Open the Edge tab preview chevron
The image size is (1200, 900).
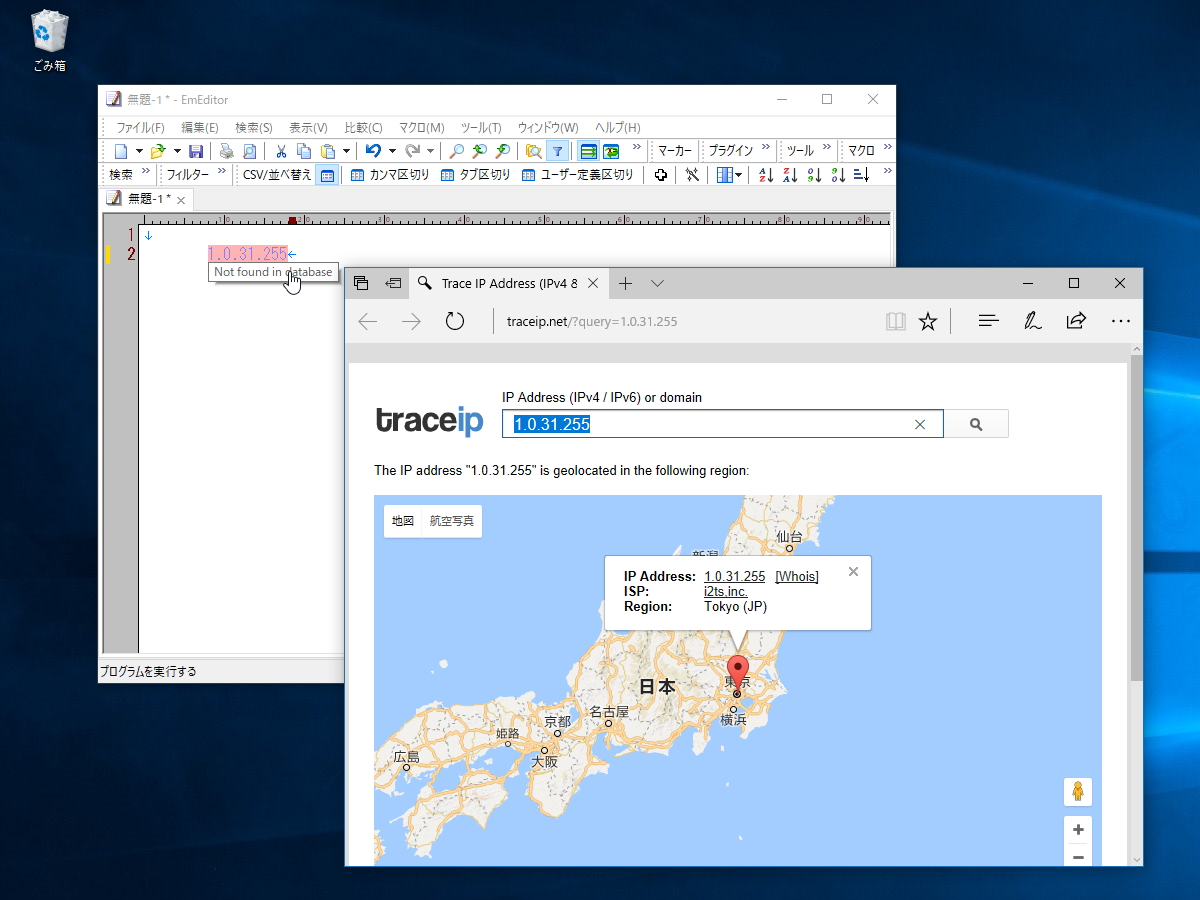(x=657, y=283)
